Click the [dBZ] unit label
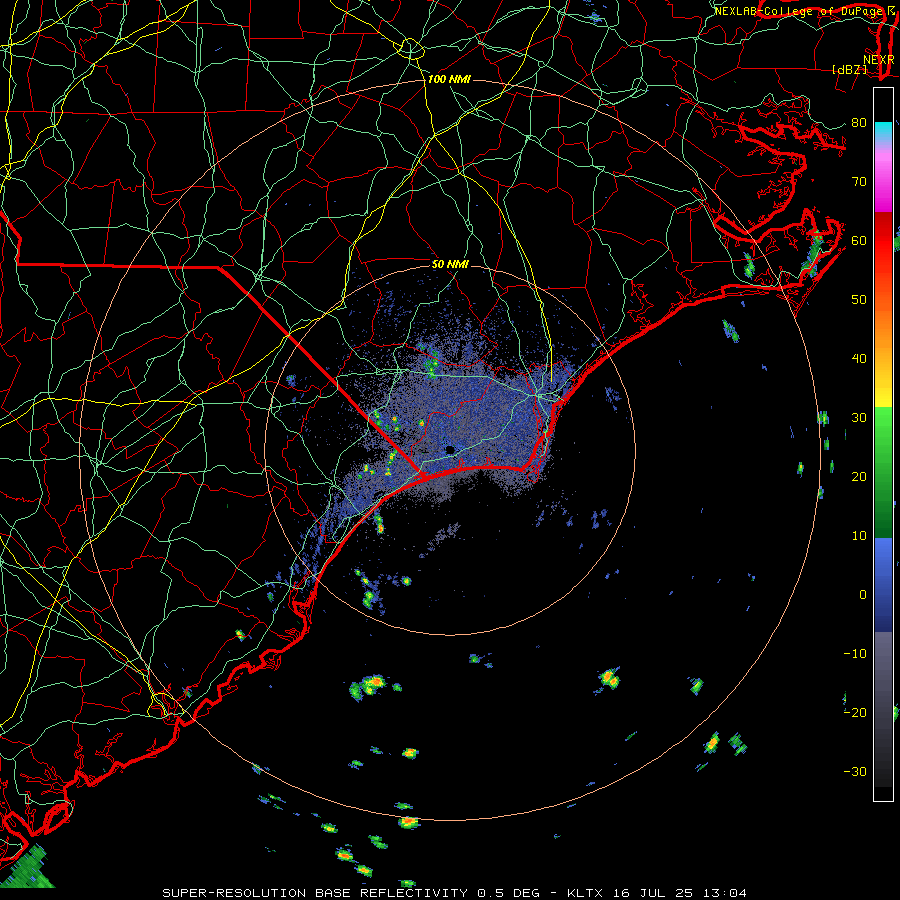900x900 pixels. 849,69
